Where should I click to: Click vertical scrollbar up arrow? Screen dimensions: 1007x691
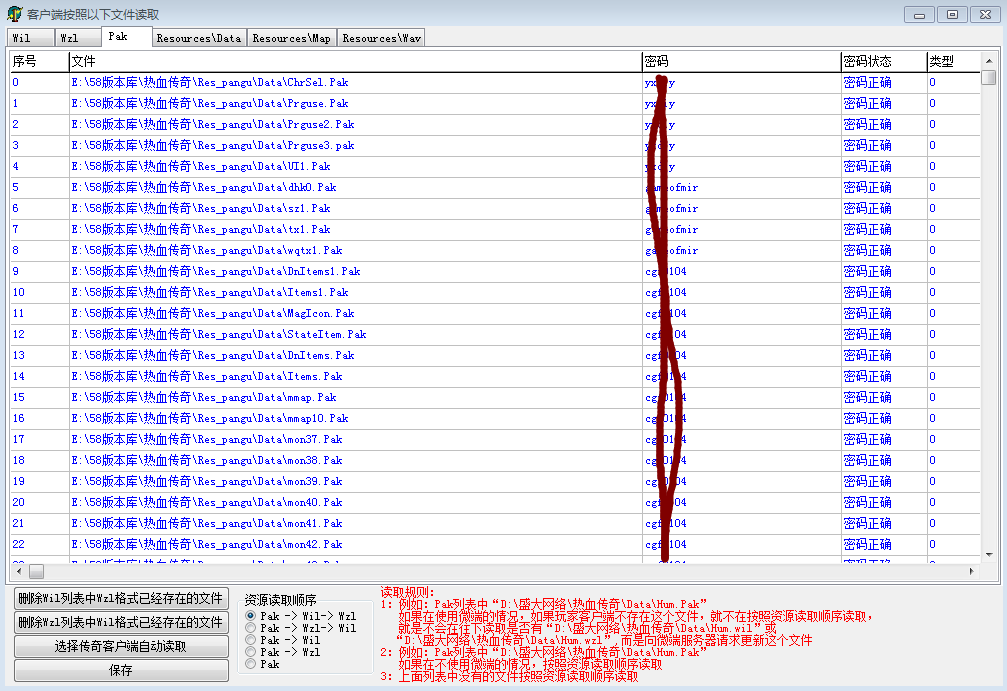coord(989,60)
